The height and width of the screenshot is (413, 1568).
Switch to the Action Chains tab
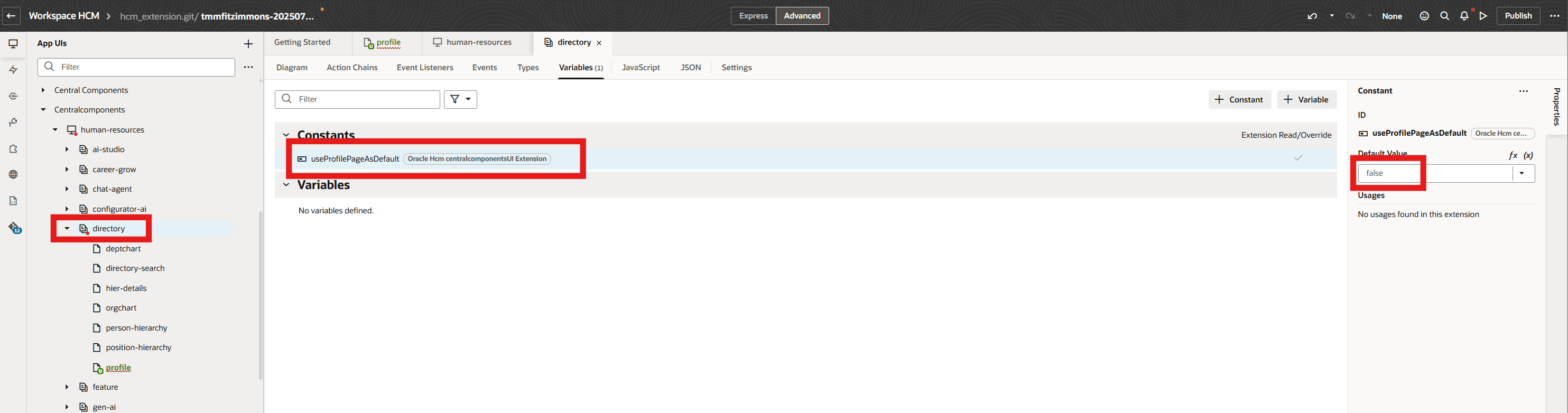point(352,68)
